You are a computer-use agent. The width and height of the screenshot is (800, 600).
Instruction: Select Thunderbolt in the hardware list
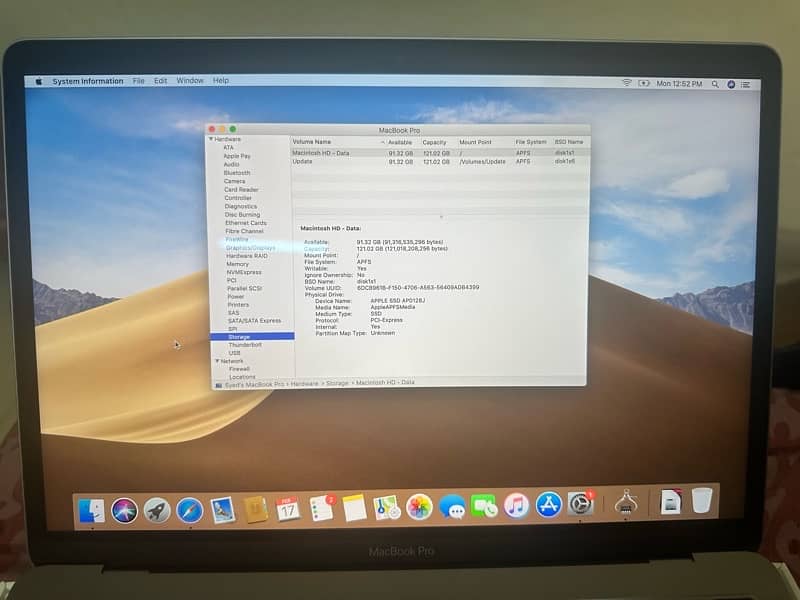pyautogui.click(x=244, y=345)
